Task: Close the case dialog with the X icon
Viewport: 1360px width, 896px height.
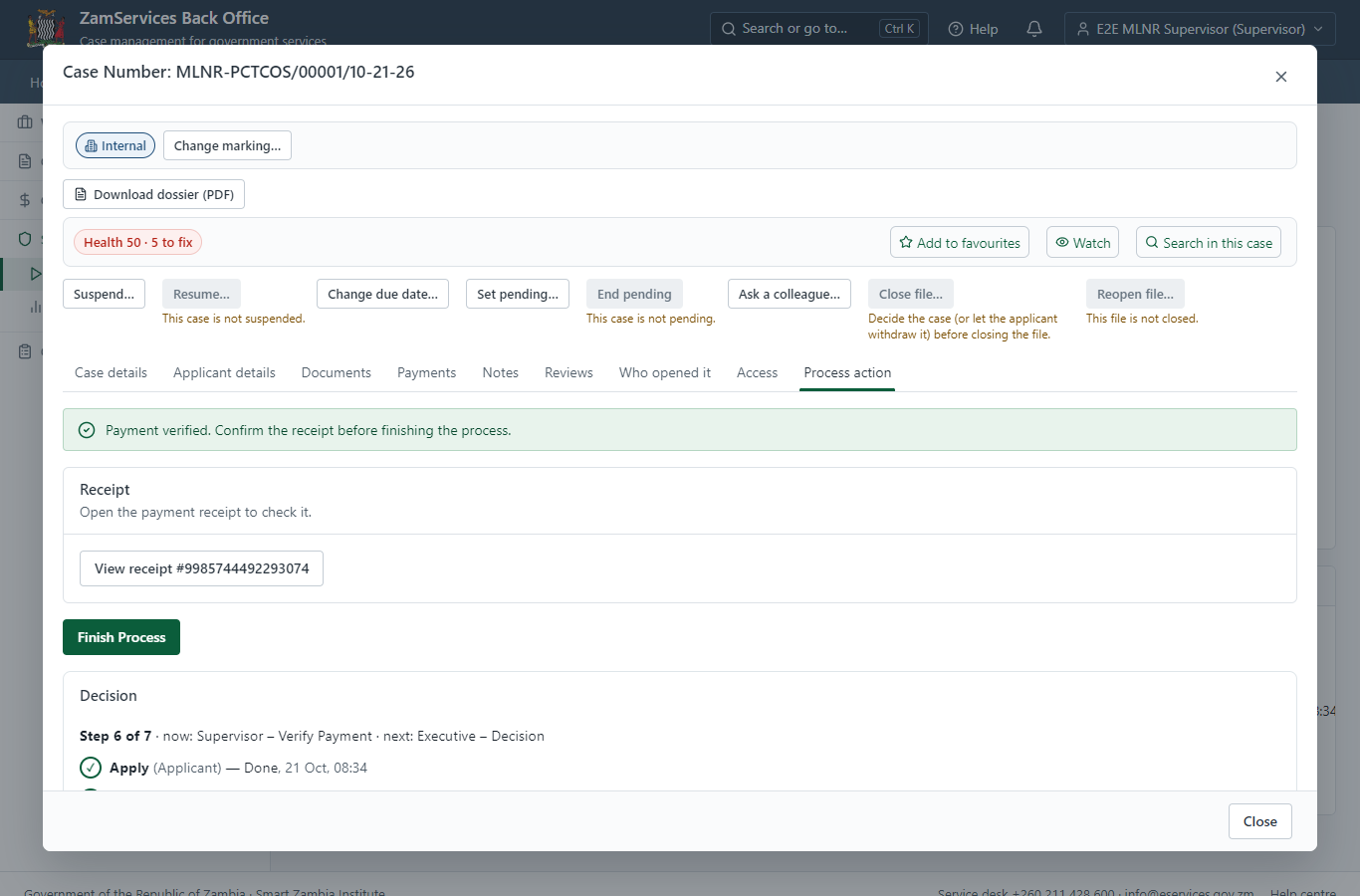Action: [x=1281, y=77]
